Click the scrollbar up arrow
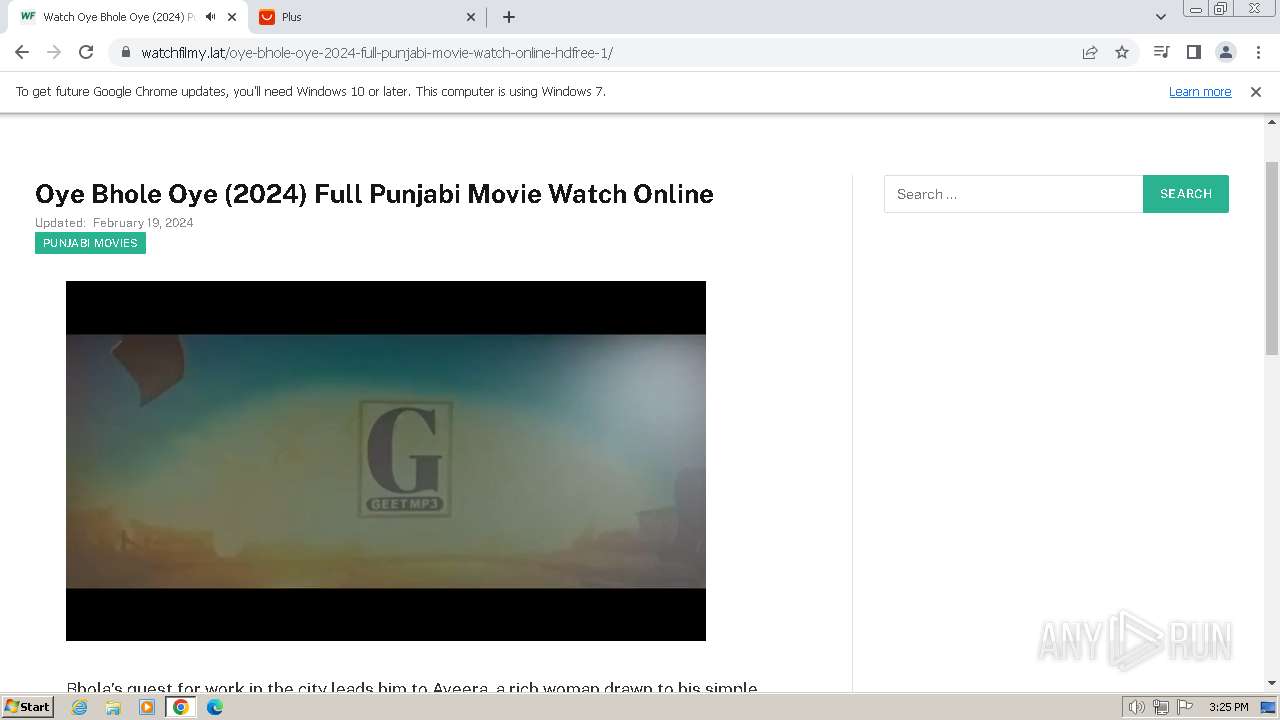 pyautogui.click(x=1272, y=124)
